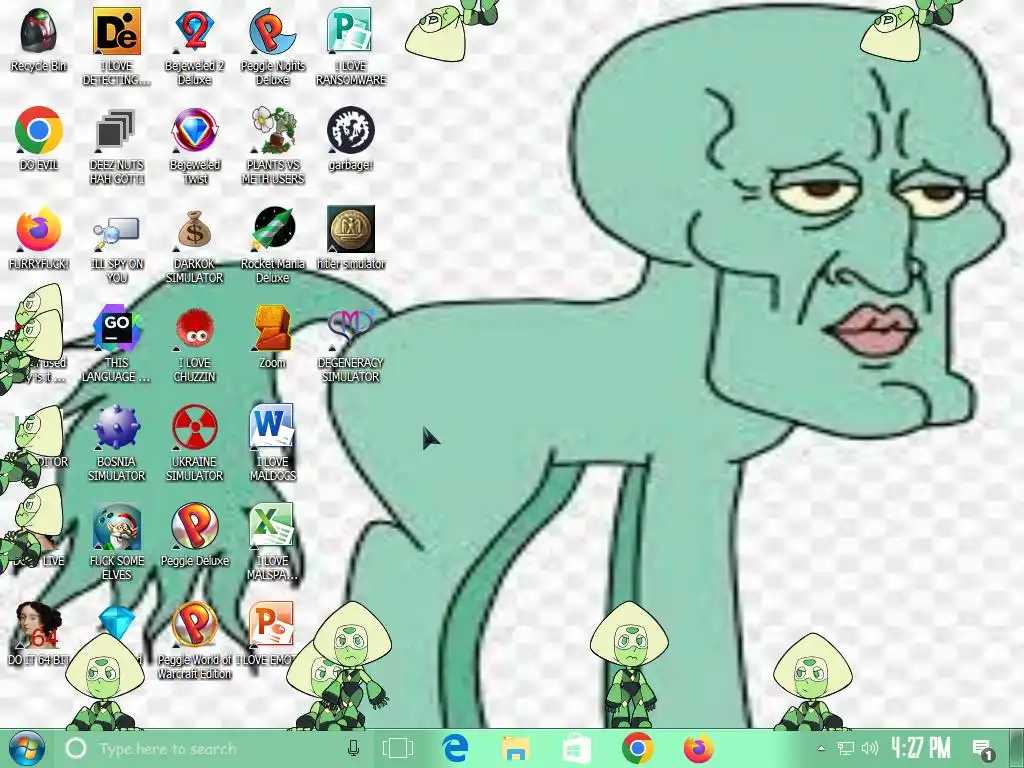
Task: Open the Start menu button
Action: tap(27, 748)
